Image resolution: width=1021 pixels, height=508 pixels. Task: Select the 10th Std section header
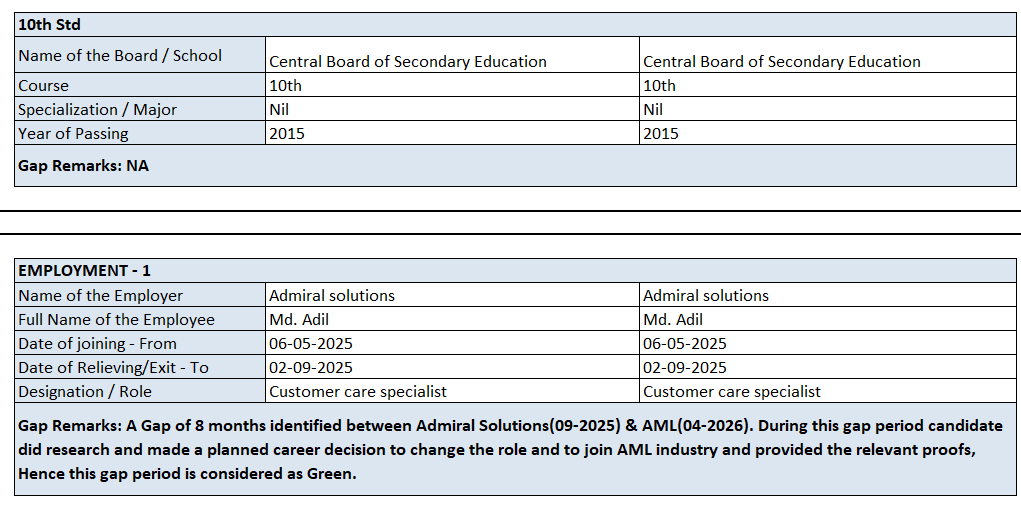click(x=515, y=25)
